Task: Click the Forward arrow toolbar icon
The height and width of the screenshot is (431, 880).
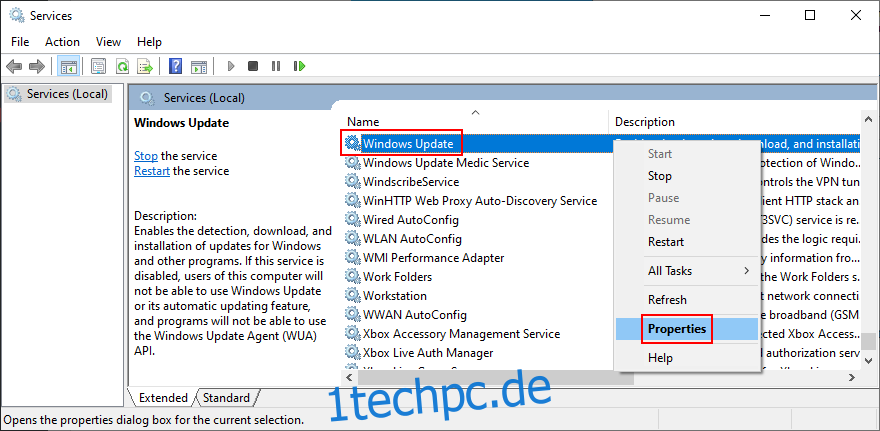Action: [x=36, y=66]
